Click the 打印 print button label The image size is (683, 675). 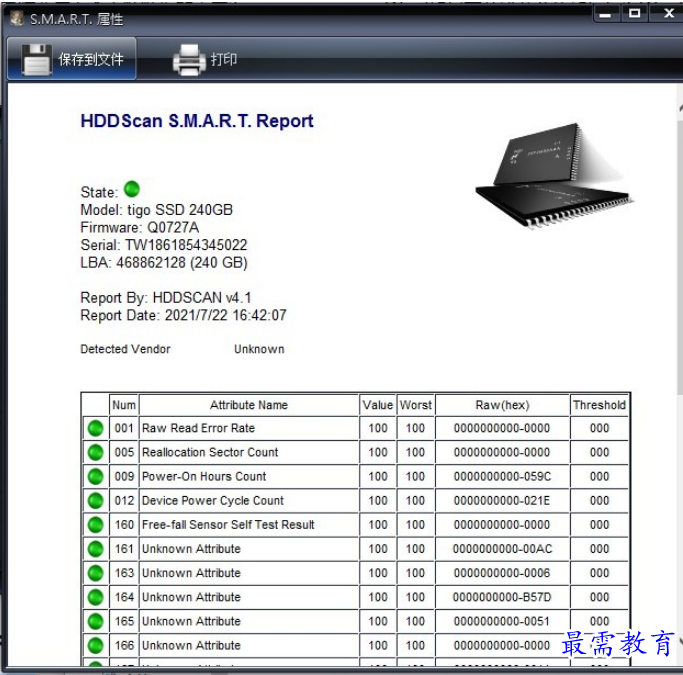224,59
